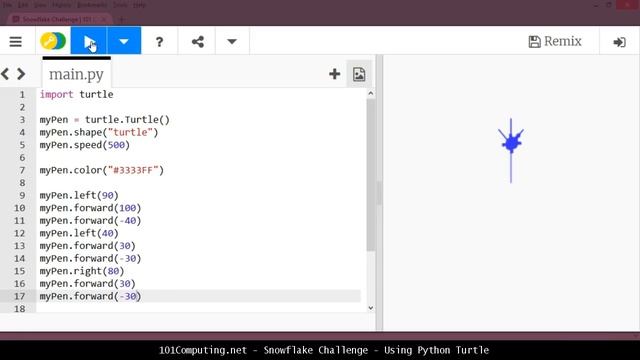
Task: Go to previous file tab arrow
Action: [5, 74]
